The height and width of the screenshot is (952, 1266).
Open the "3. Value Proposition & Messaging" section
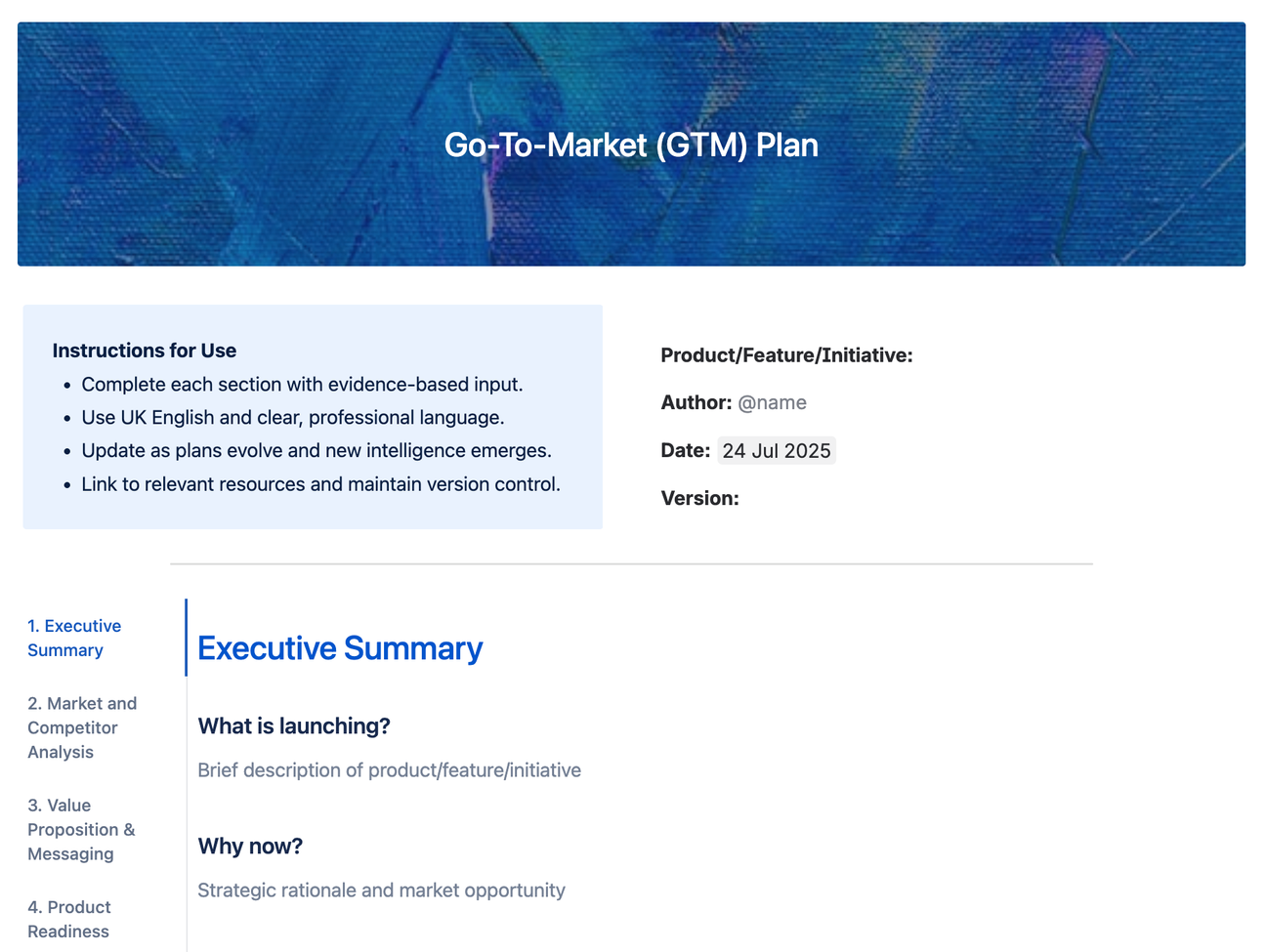pyautogui.click(x=81, y=829)
